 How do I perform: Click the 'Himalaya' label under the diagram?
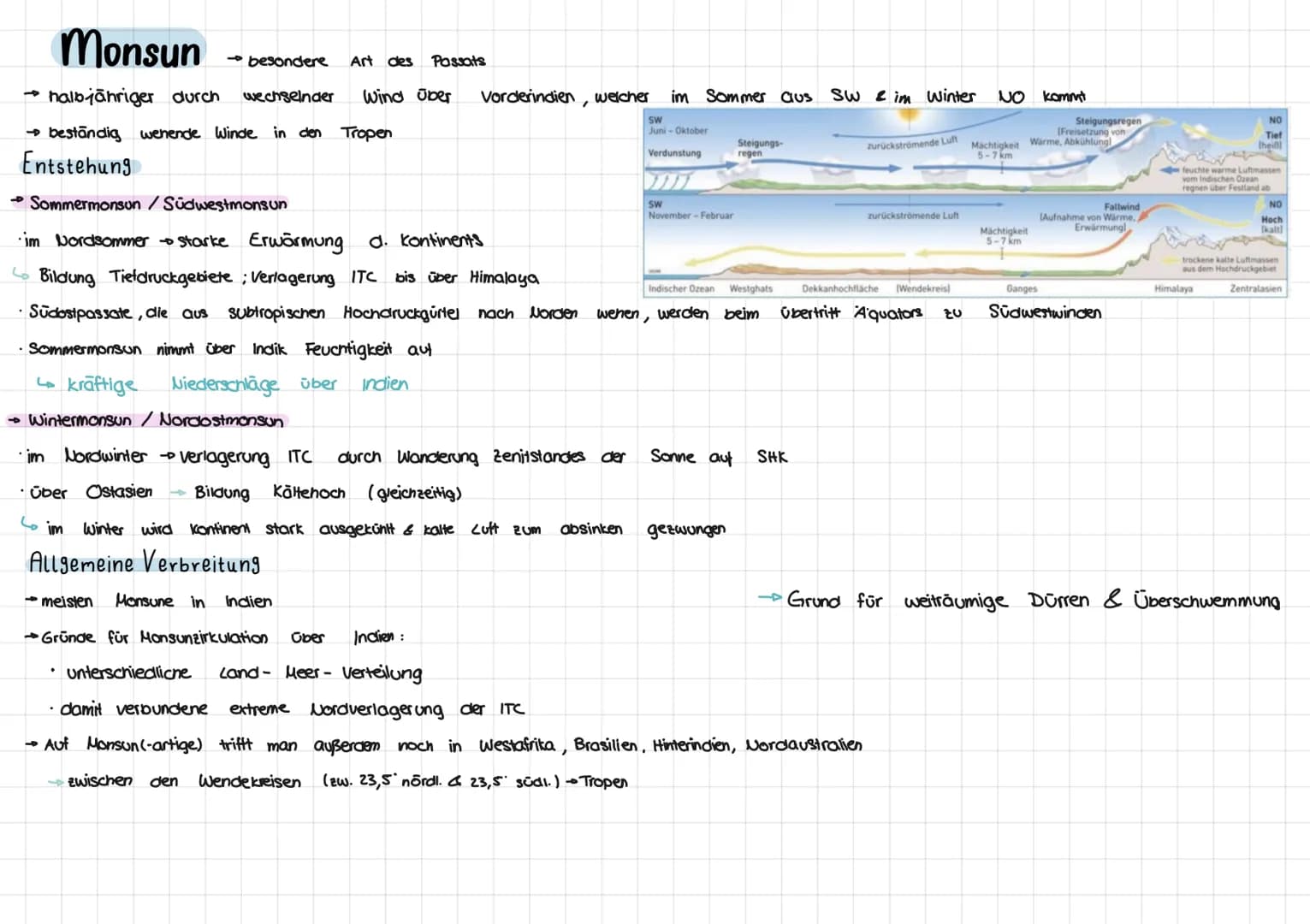click(x=1173, y=289)
